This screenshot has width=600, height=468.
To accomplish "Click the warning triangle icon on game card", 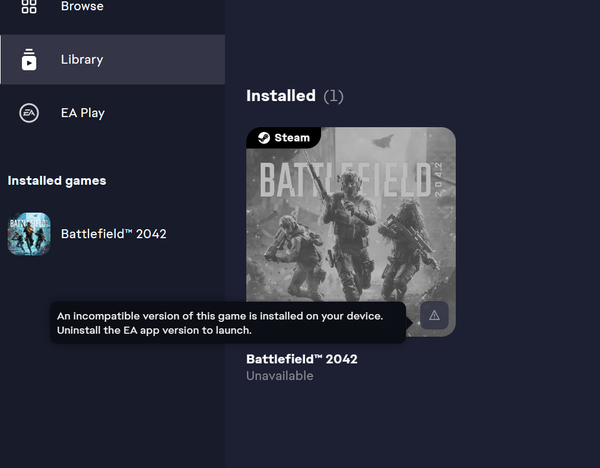I will (x=434, y=315).
